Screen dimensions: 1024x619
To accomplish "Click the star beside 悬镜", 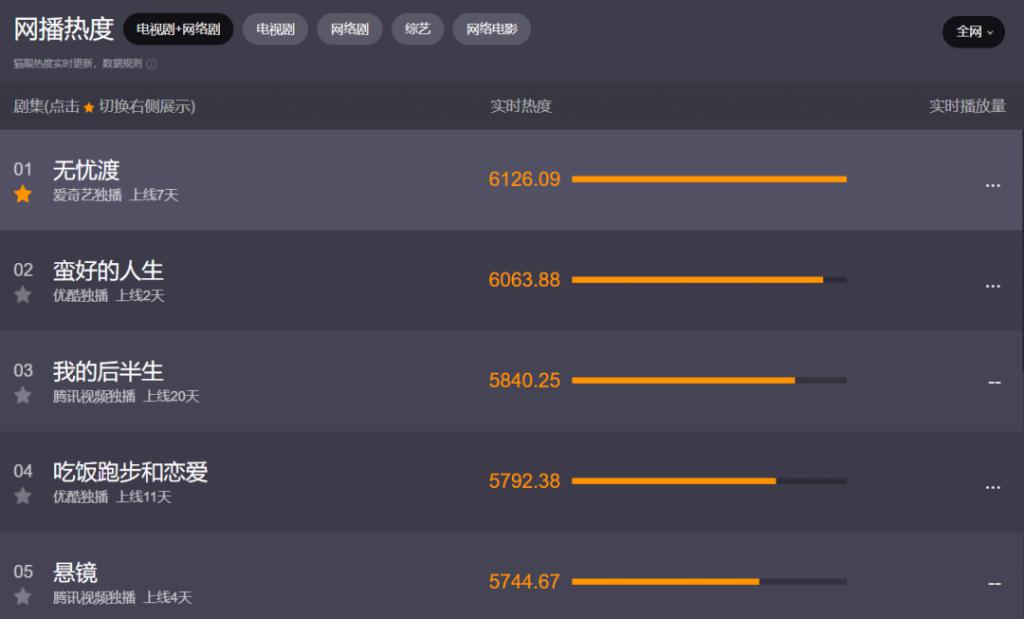I will [x=23, y=596].
